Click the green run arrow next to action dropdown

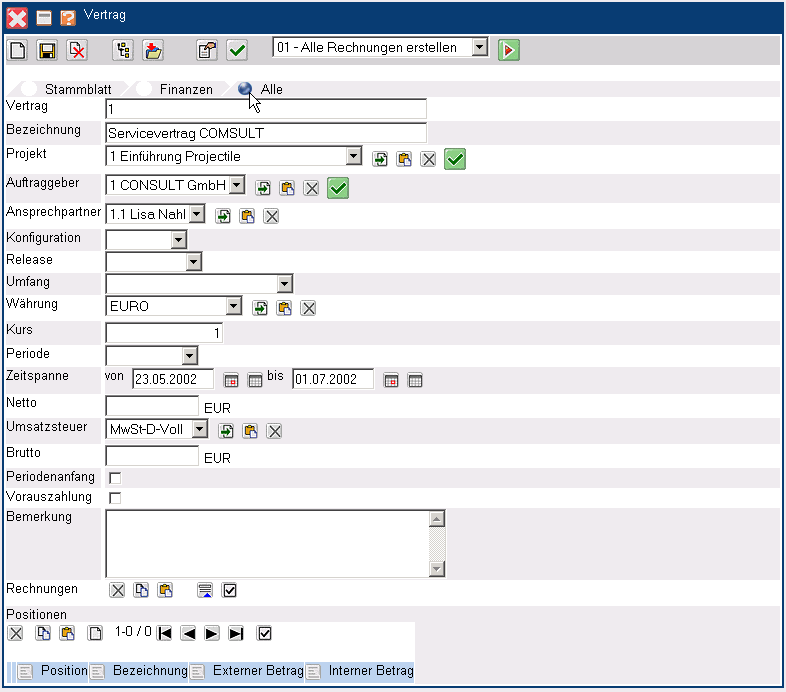coord(509,50)
